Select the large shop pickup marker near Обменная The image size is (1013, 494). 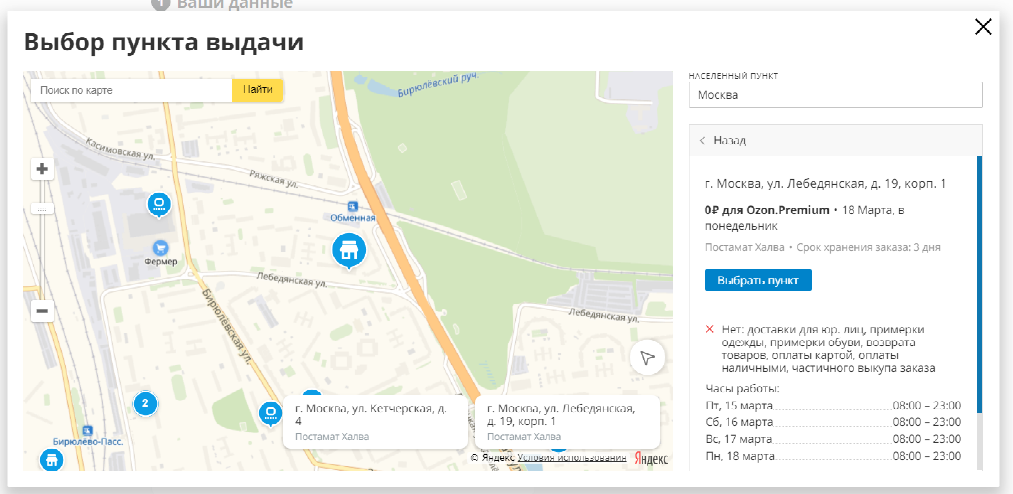pos(349,251)
